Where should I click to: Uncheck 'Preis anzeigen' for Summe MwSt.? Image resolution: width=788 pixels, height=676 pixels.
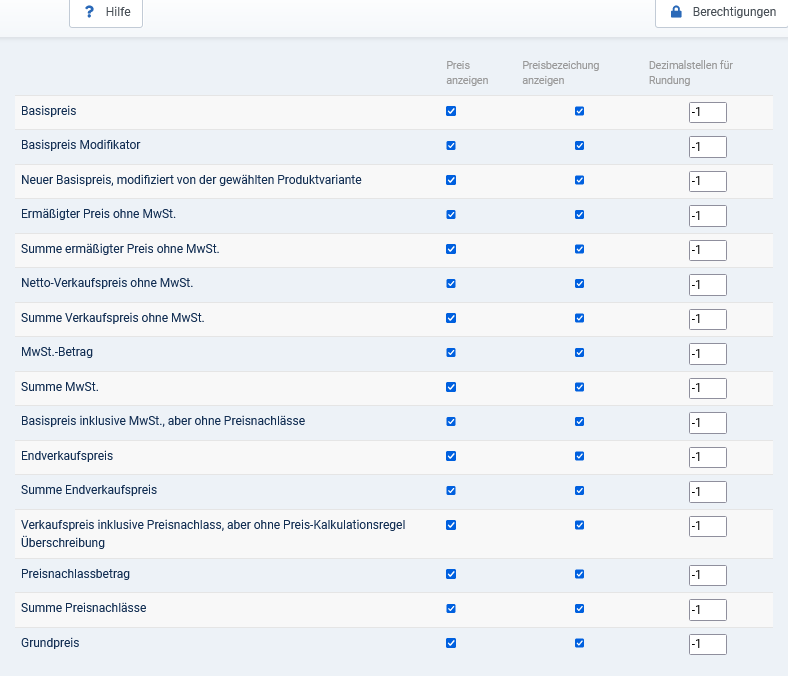[451, 387]
